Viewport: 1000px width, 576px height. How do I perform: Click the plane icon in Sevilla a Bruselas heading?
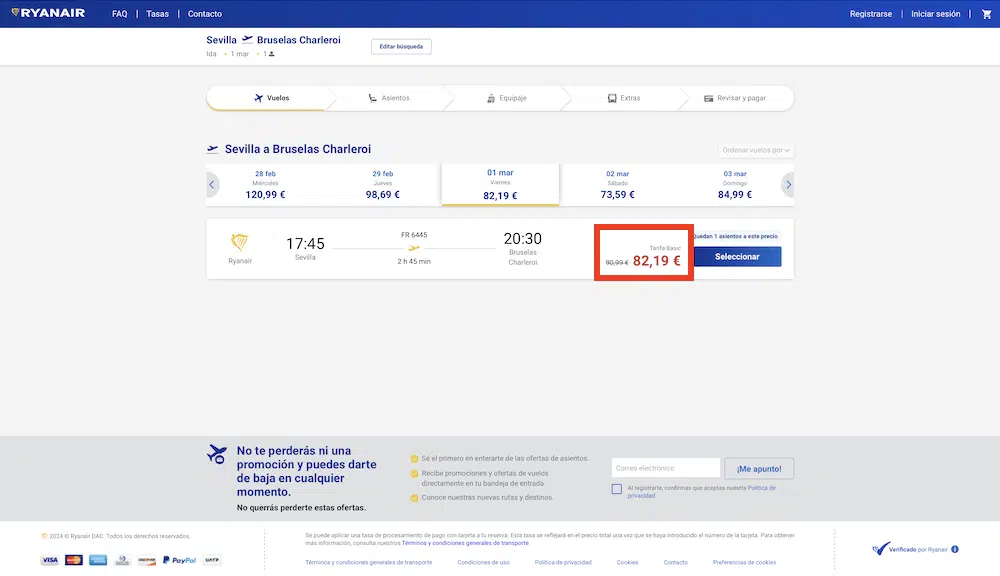(x=212, y=149)
